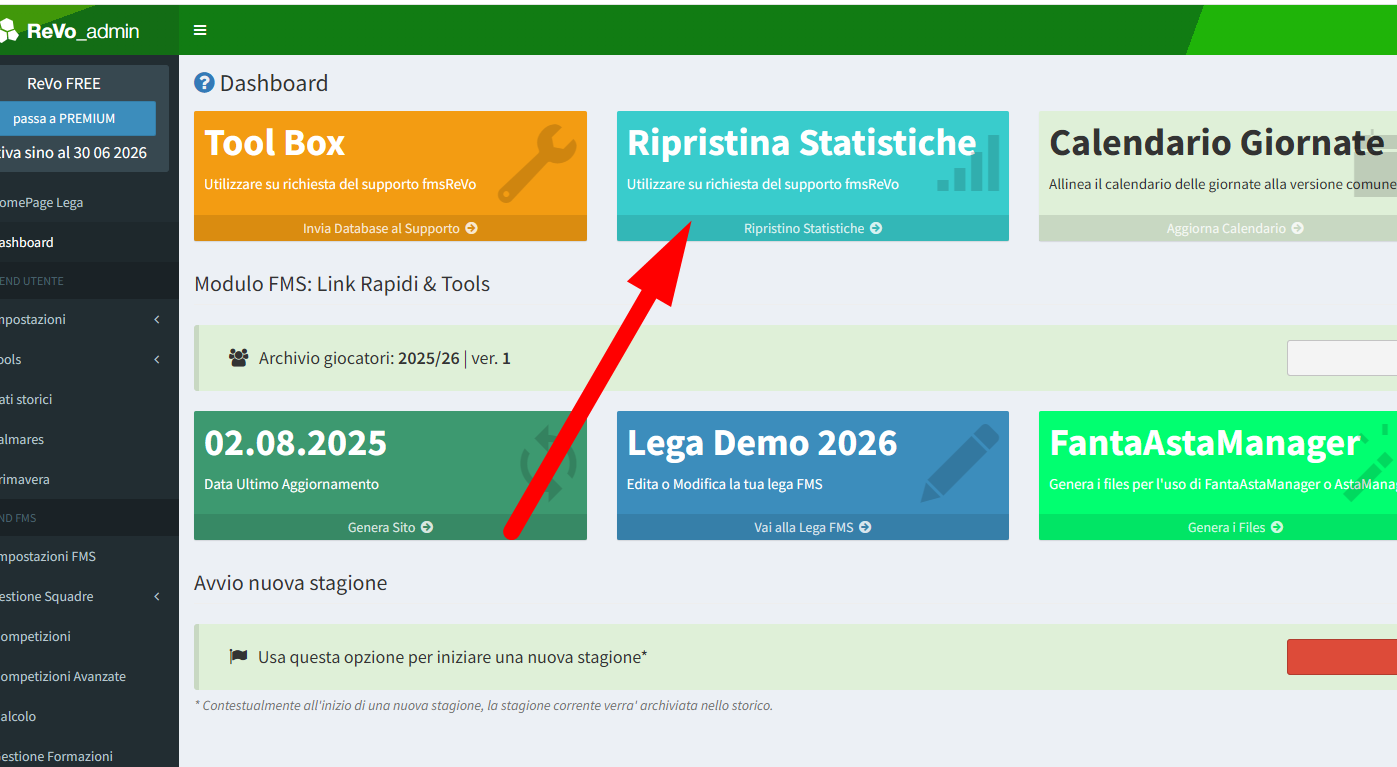
Task: Click Invia Database al Supporto link
Action: [x=390, y=228]
